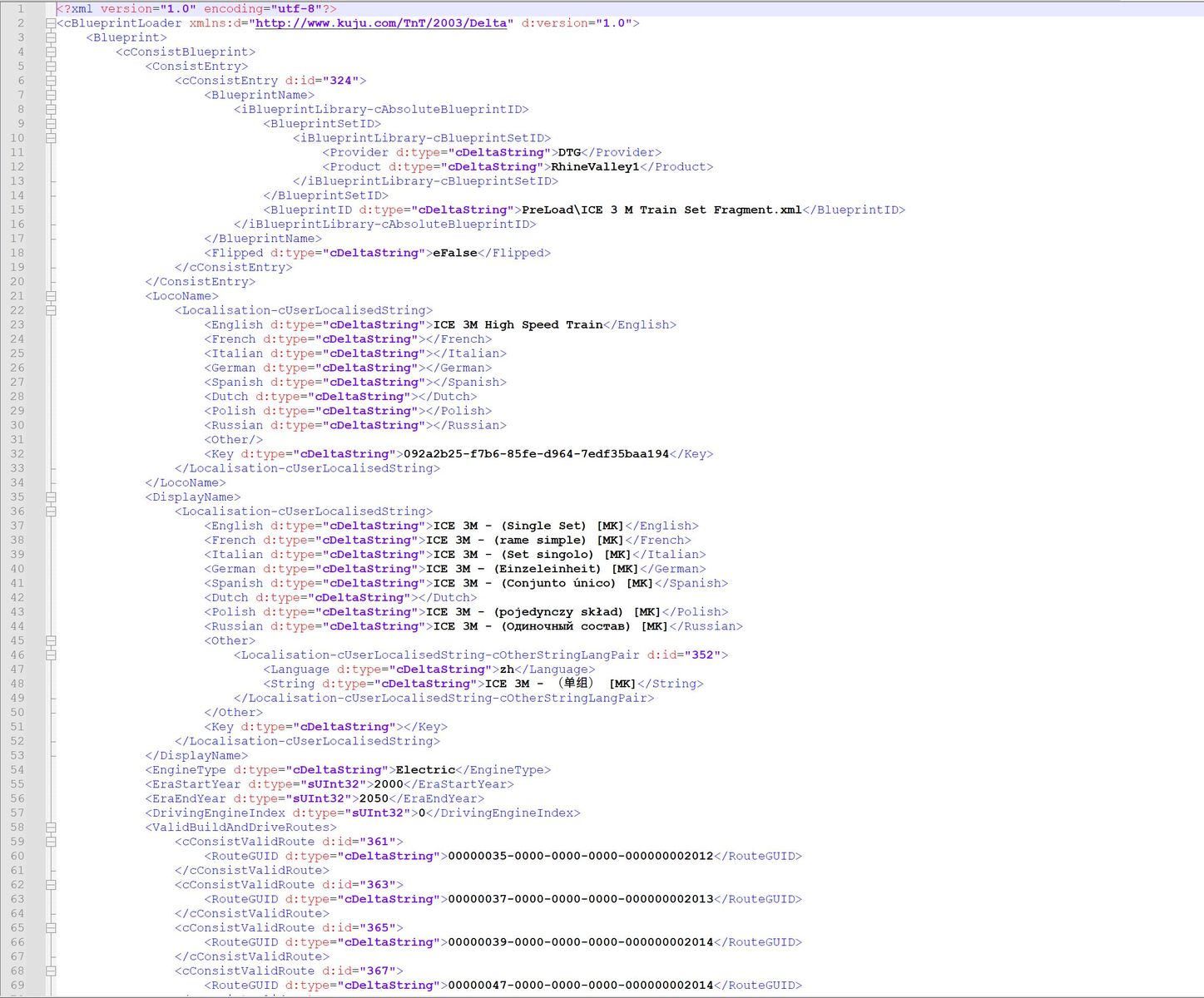1204x998 pixels.
Task: Fold the BlueprintSetID block on line 9
Action: (51, 124)
